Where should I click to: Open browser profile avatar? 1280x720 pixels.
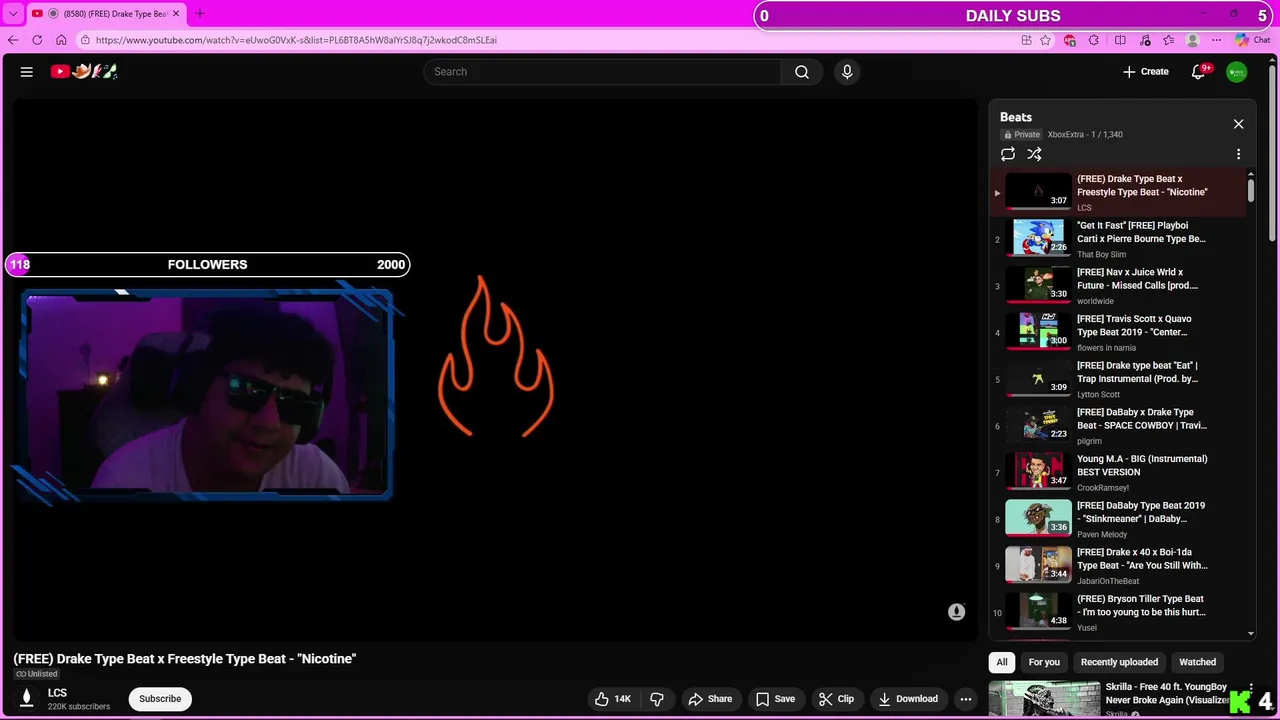coord(1192,40)
